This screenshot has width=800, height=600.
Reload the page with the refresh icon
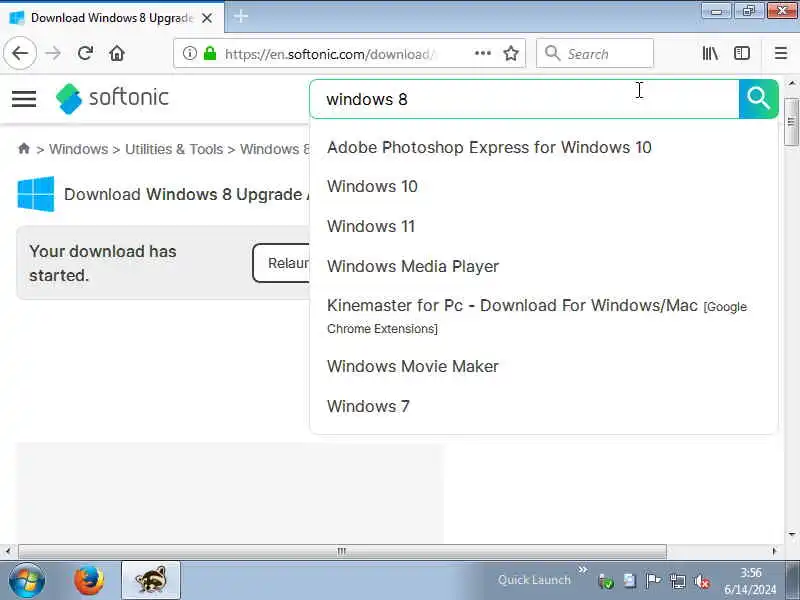[85, 53]
